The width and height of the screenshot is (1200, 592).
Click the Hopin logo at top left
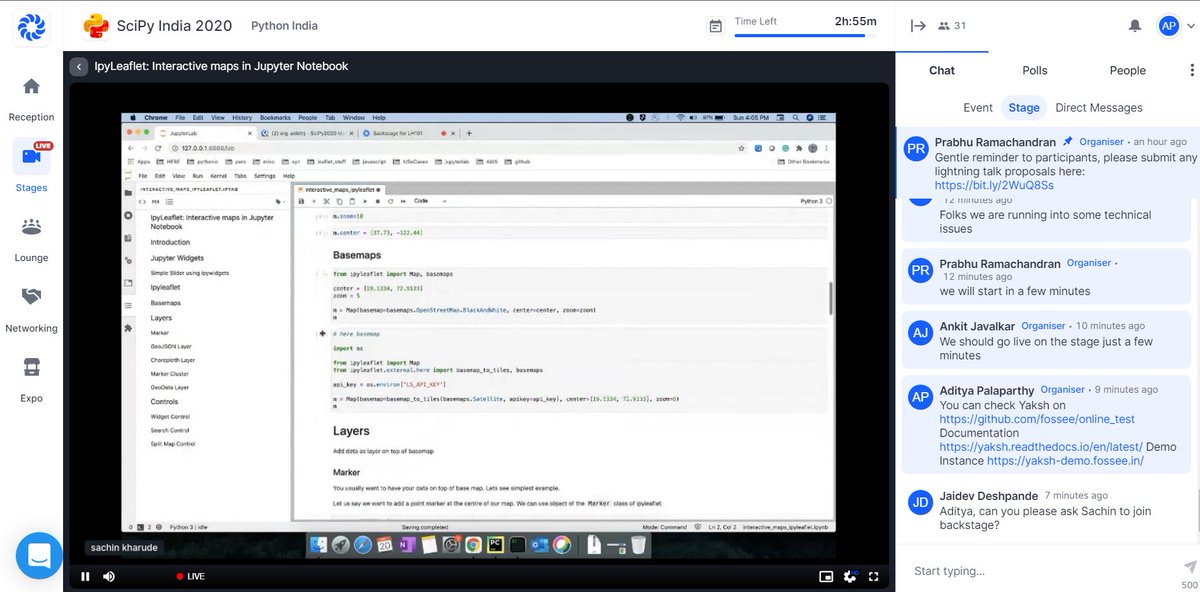[x=31, y=26]
